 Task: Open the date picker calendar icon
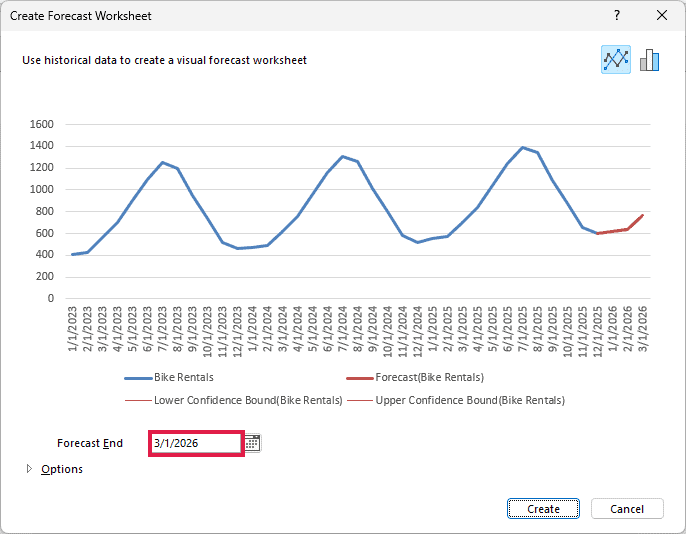252,443
